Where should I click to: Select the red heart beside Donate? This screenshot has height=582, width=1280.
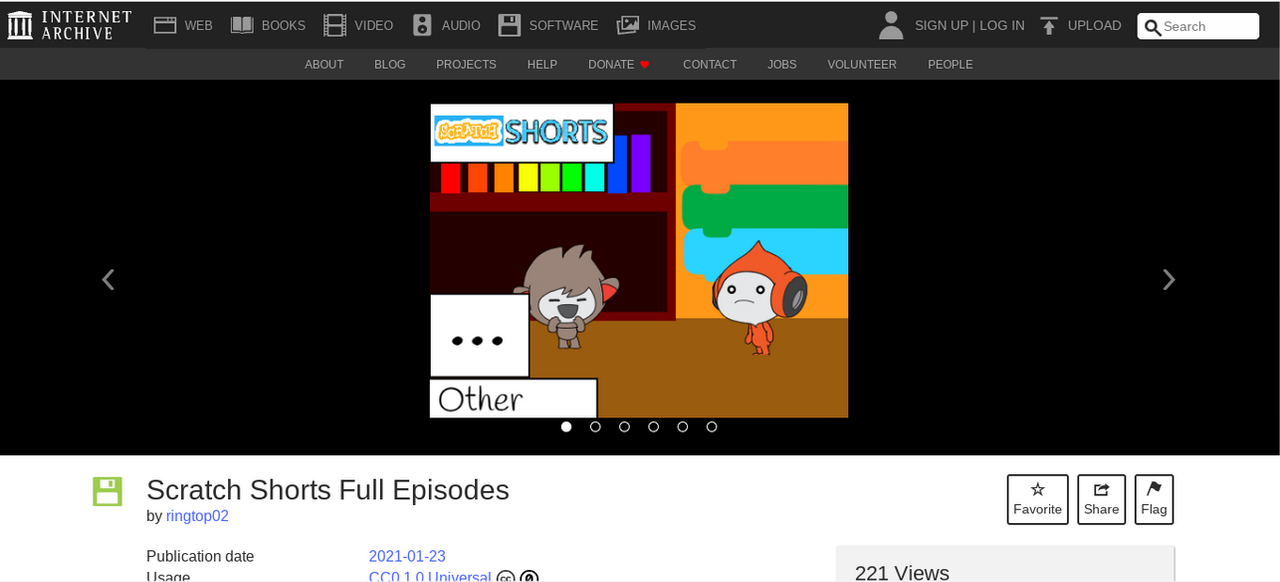click(x=645, y=65)
